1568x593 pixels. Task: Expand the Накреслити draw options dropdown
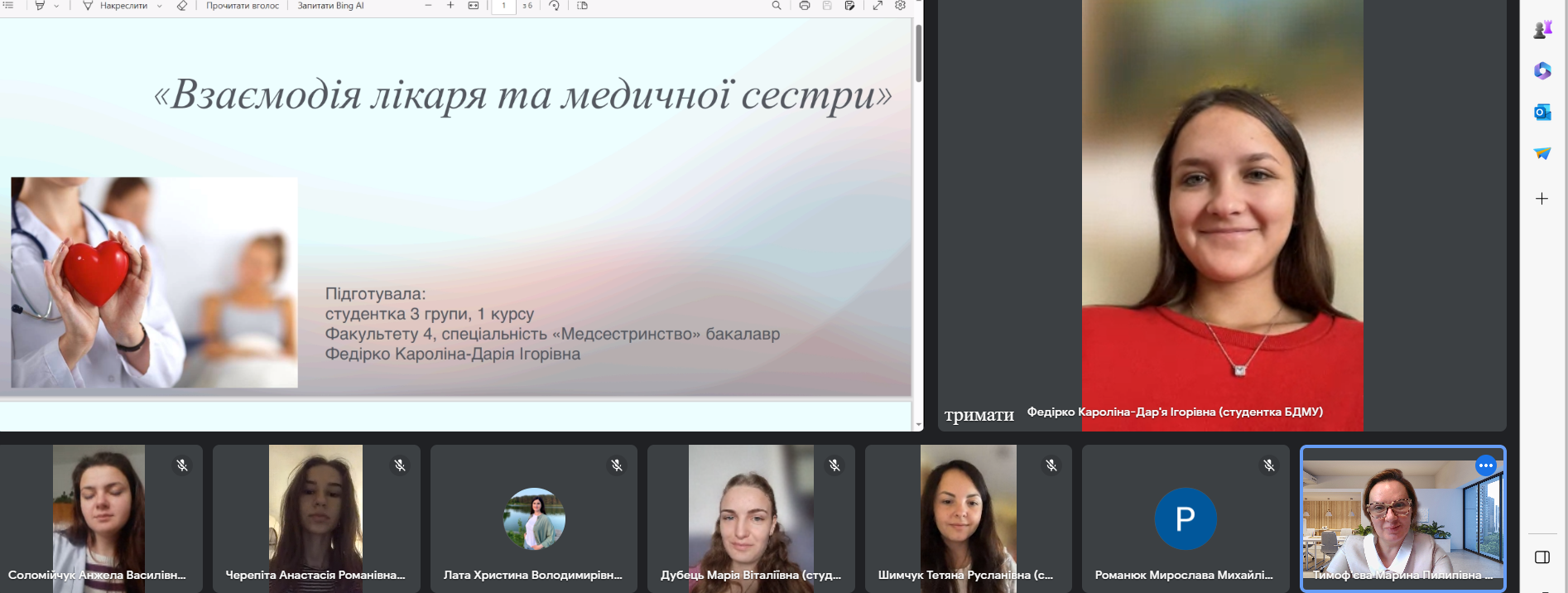(159, 6)
